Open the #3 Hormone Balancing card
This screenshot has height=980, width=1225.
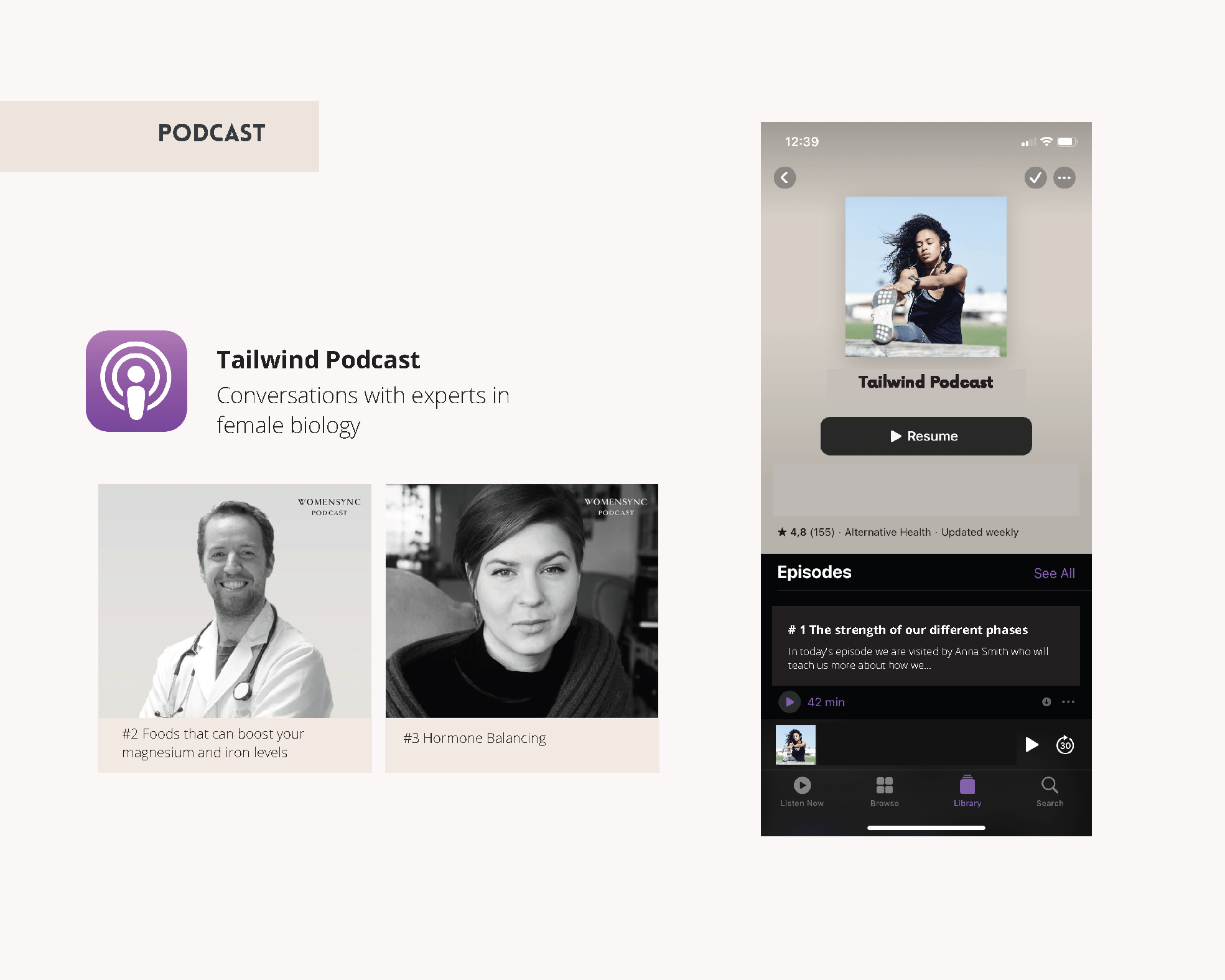pyautogui.click(x=522, y=628)
